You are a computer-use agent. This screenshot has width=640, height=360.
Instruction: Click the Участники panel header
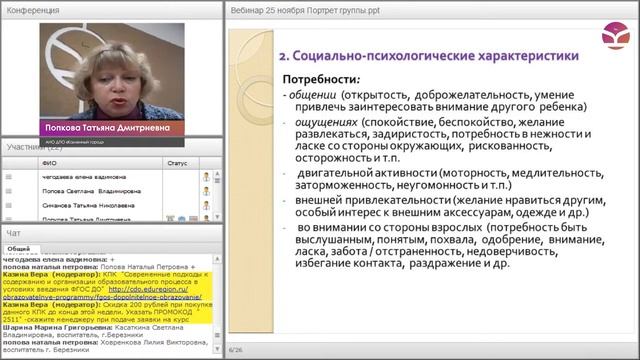click(x=112, y=148)
